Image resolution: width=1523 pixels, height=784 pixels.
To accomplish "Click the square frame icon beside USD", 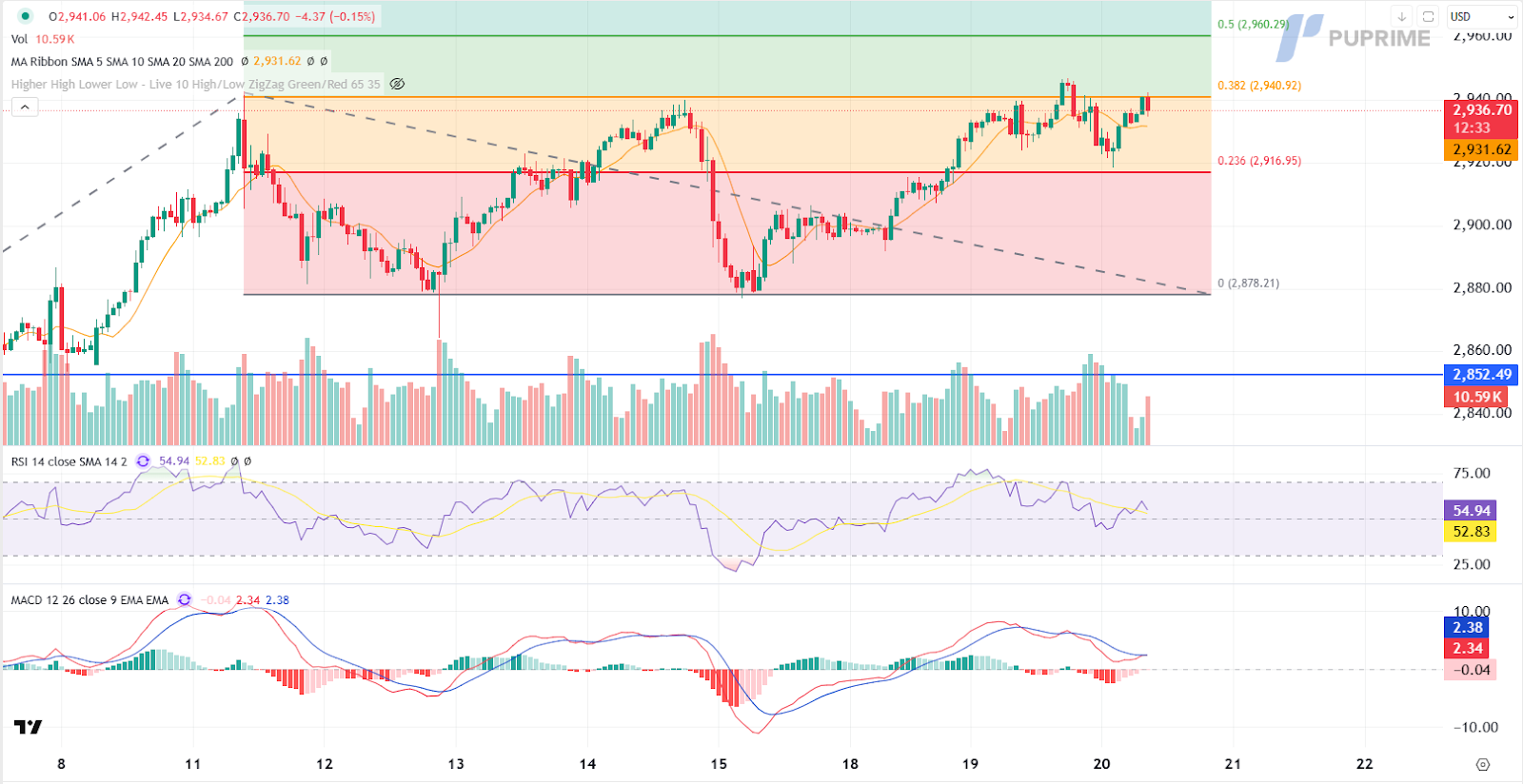I will pos(1428,16).
